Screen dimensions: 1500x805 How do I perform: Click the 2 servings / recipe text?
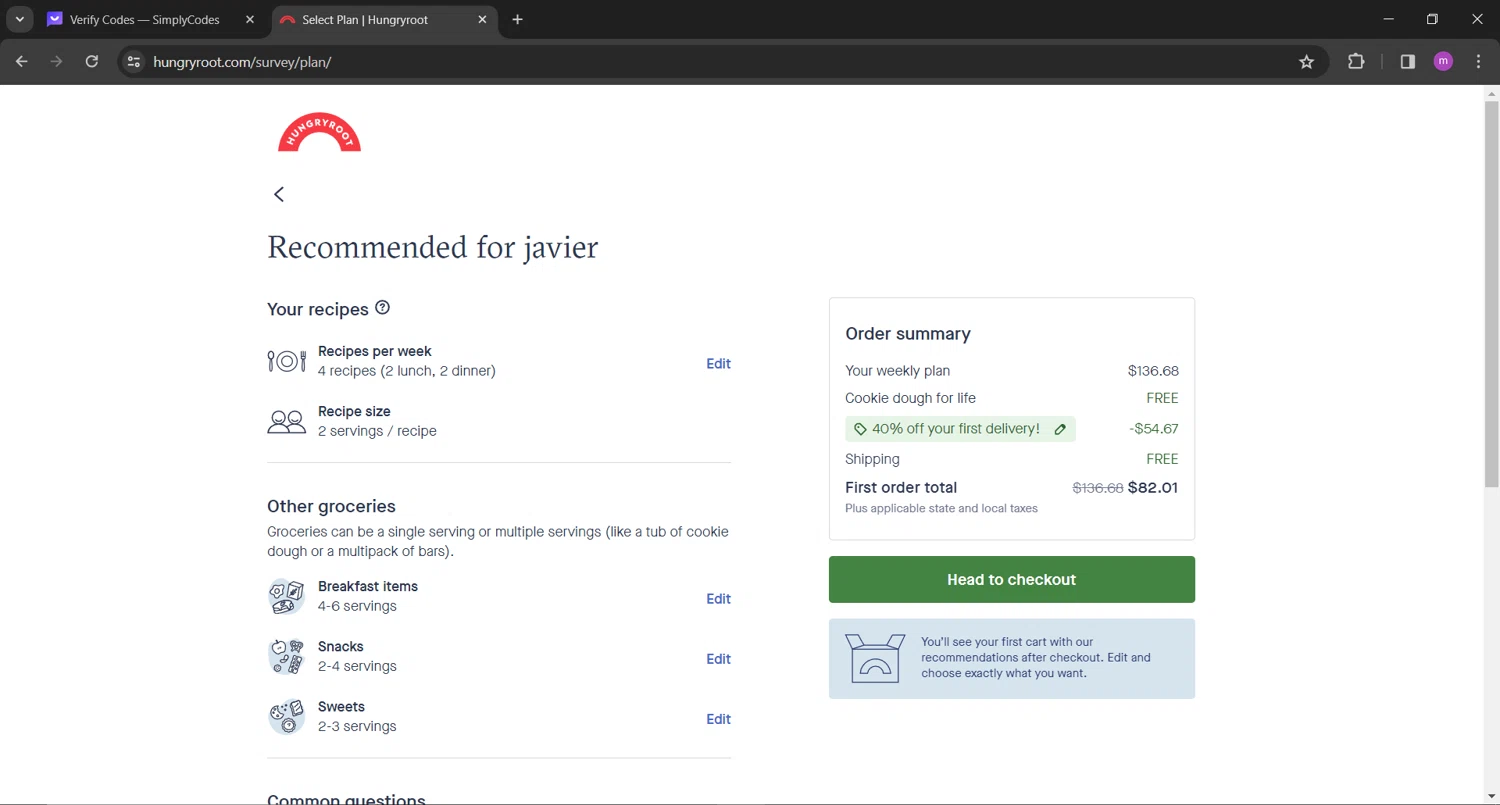(x=377, y=431)
